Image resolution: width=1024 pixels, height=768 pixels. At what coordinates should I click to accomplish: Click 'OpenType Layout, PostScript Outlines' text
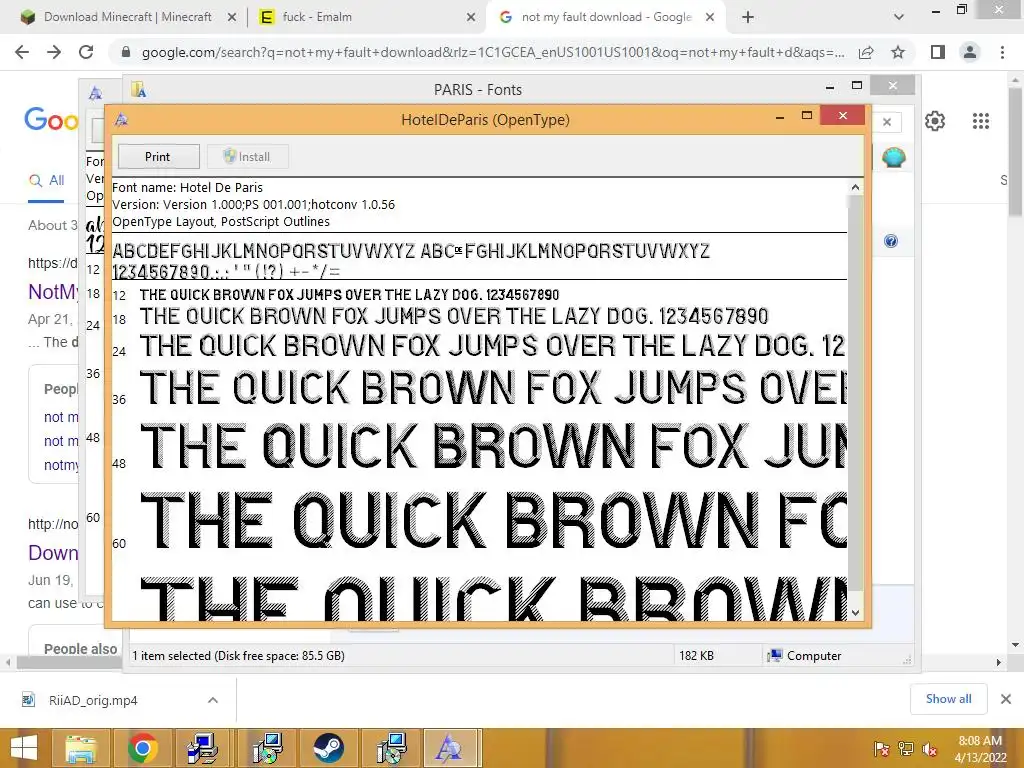coord(221,221)
